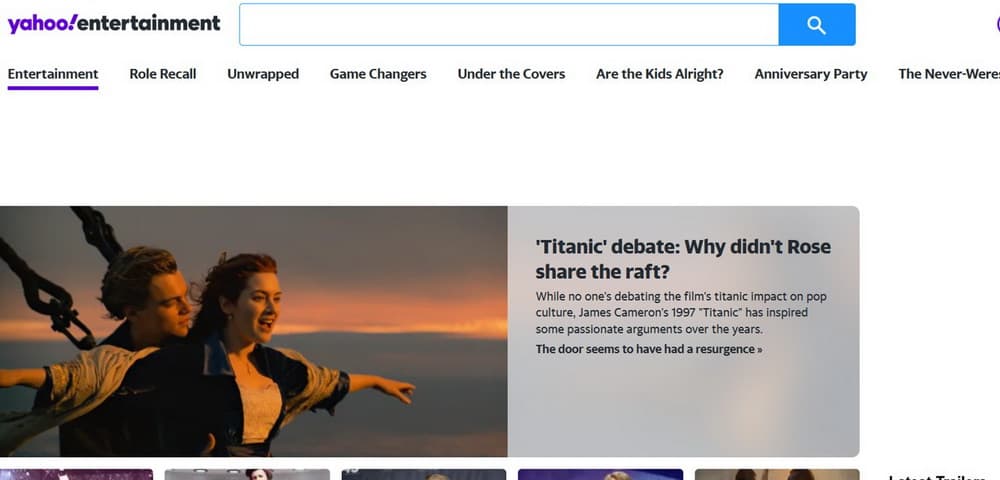Viewport: 1000px width, 480px height.
Task: Focus the search text box
Action: click(x=508, y=25)
